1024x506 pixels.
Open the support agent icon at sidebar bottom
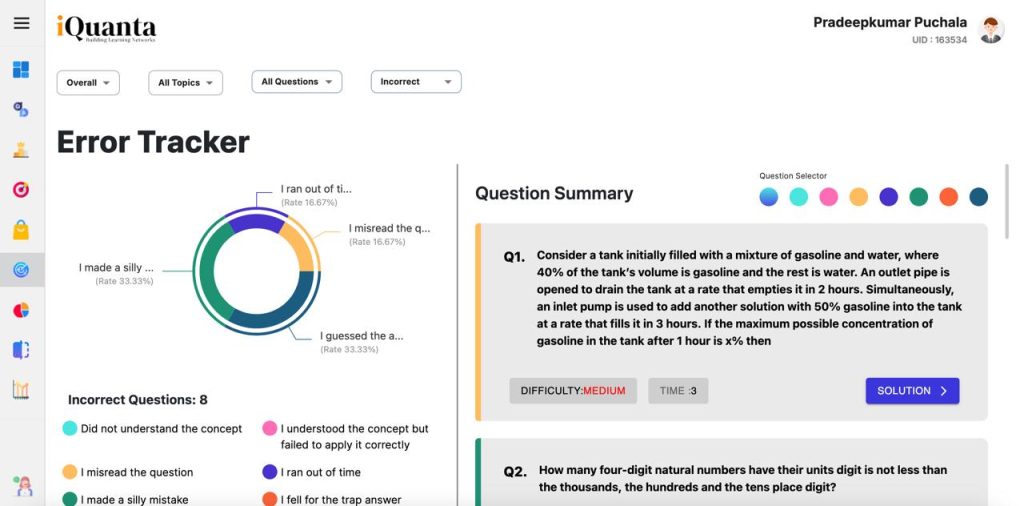click(22, 486)
